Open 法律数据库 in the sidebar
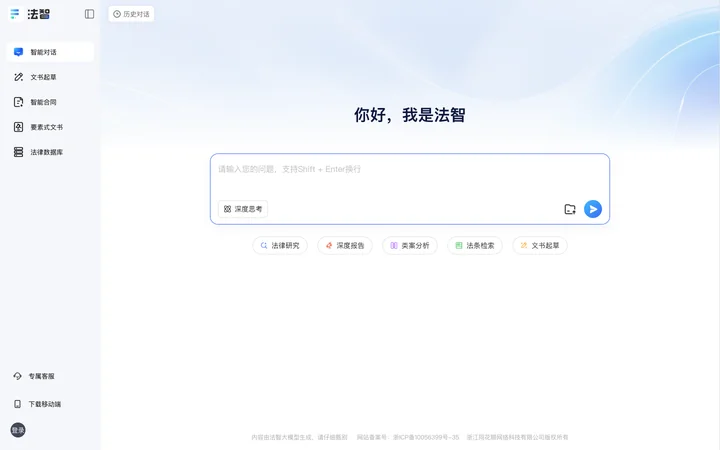This screenshot has width=720, height=450. coord(51,152)
